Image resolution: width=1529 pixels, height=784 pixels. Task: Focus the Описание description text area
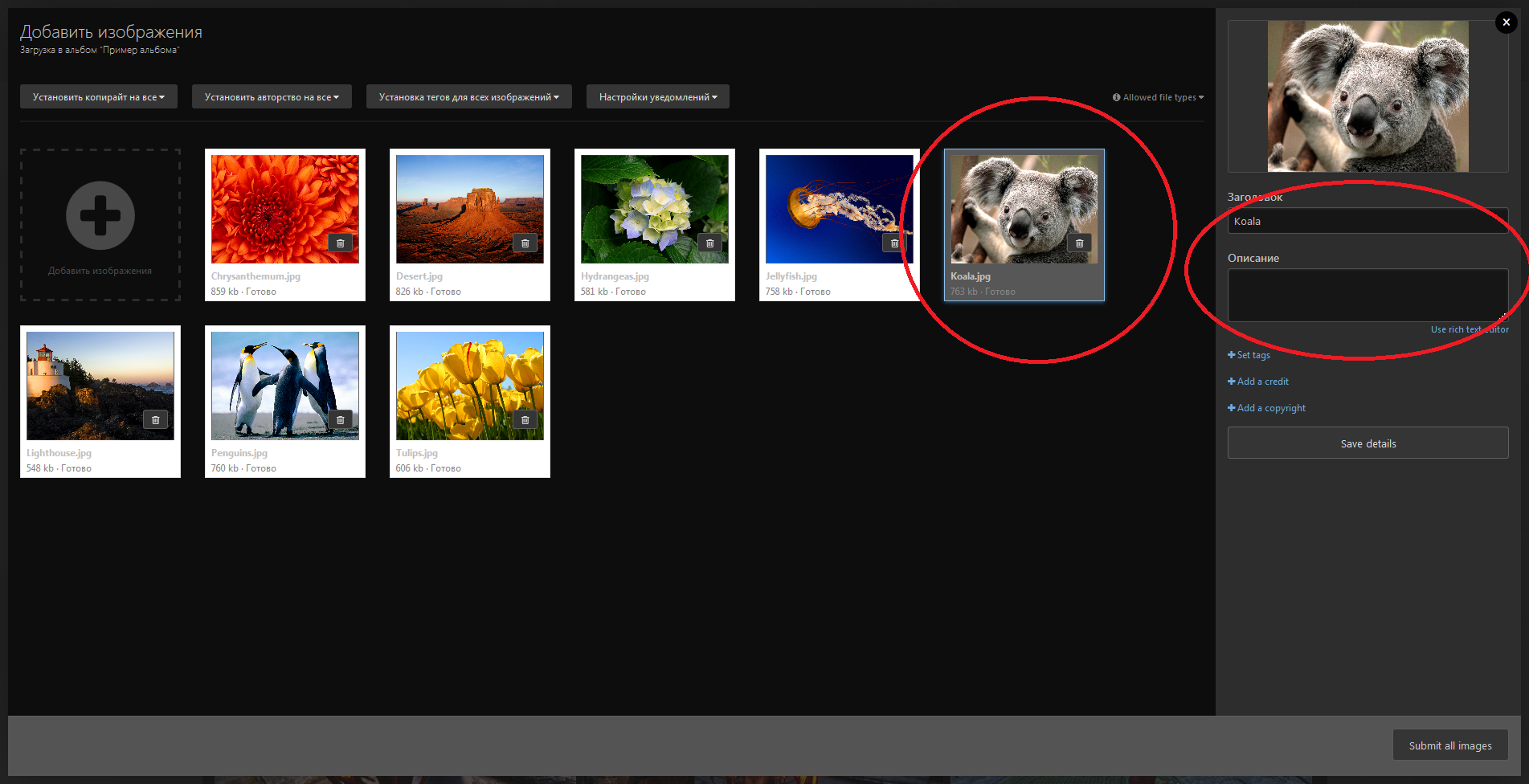pos(1366,295)
